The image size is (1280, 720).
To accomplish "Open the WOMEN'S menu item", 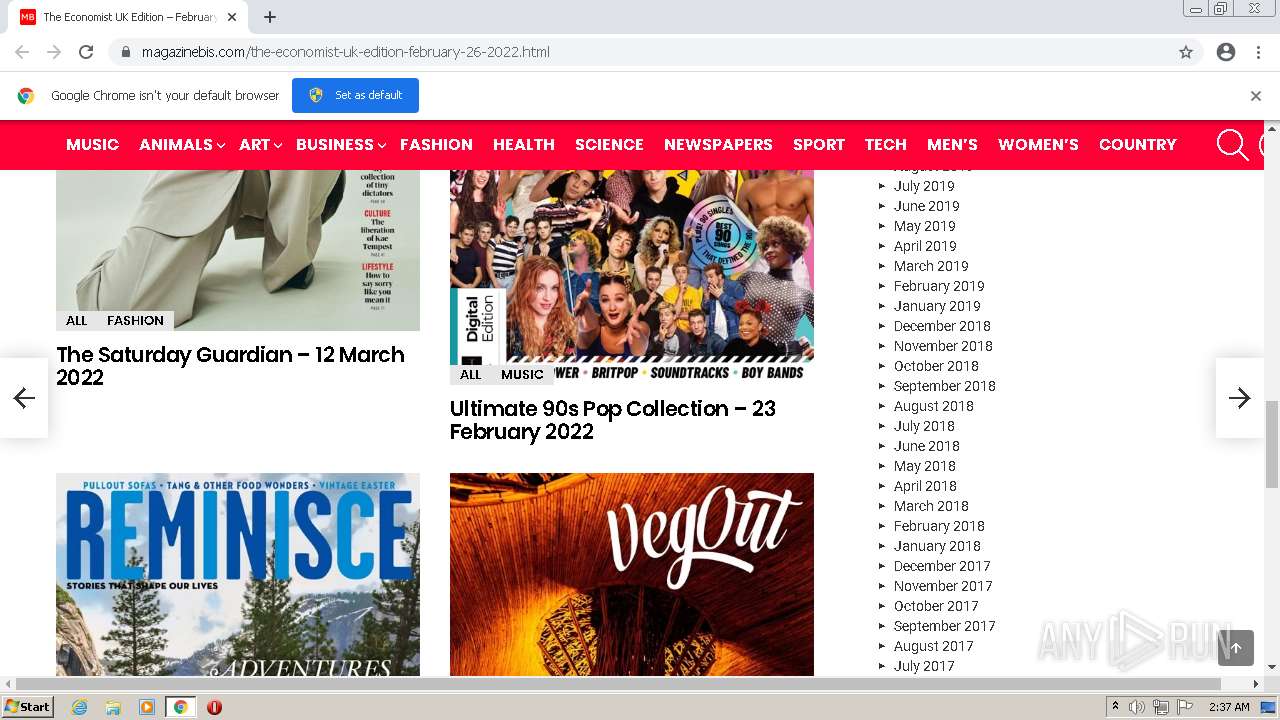I will point(1038,145).
